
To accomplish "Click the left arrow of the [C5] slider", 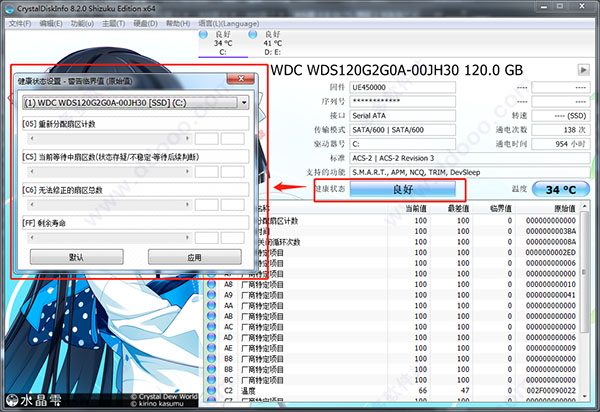I will [32, 171].
